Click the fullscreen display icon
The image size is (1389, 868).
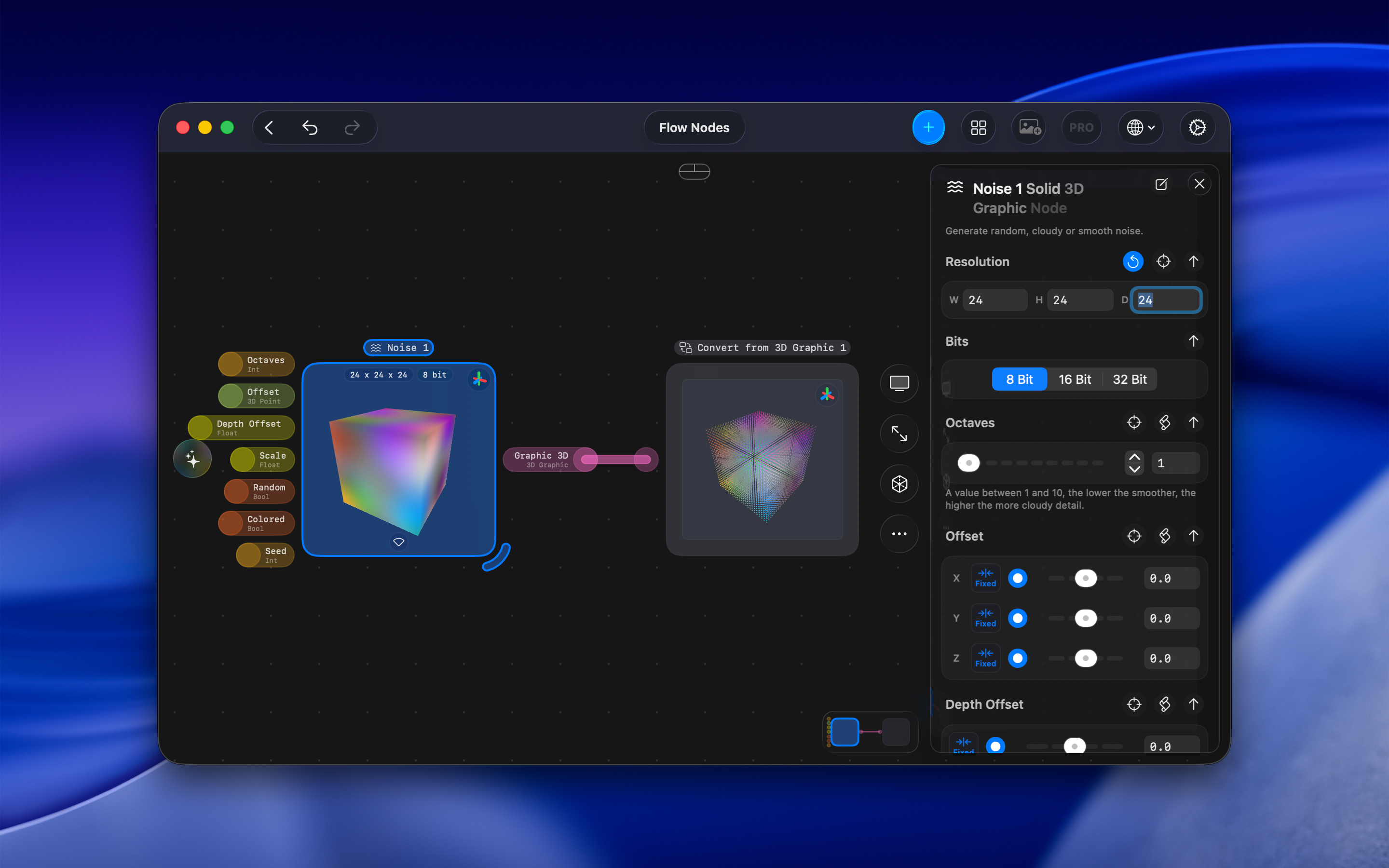(899, 383)
